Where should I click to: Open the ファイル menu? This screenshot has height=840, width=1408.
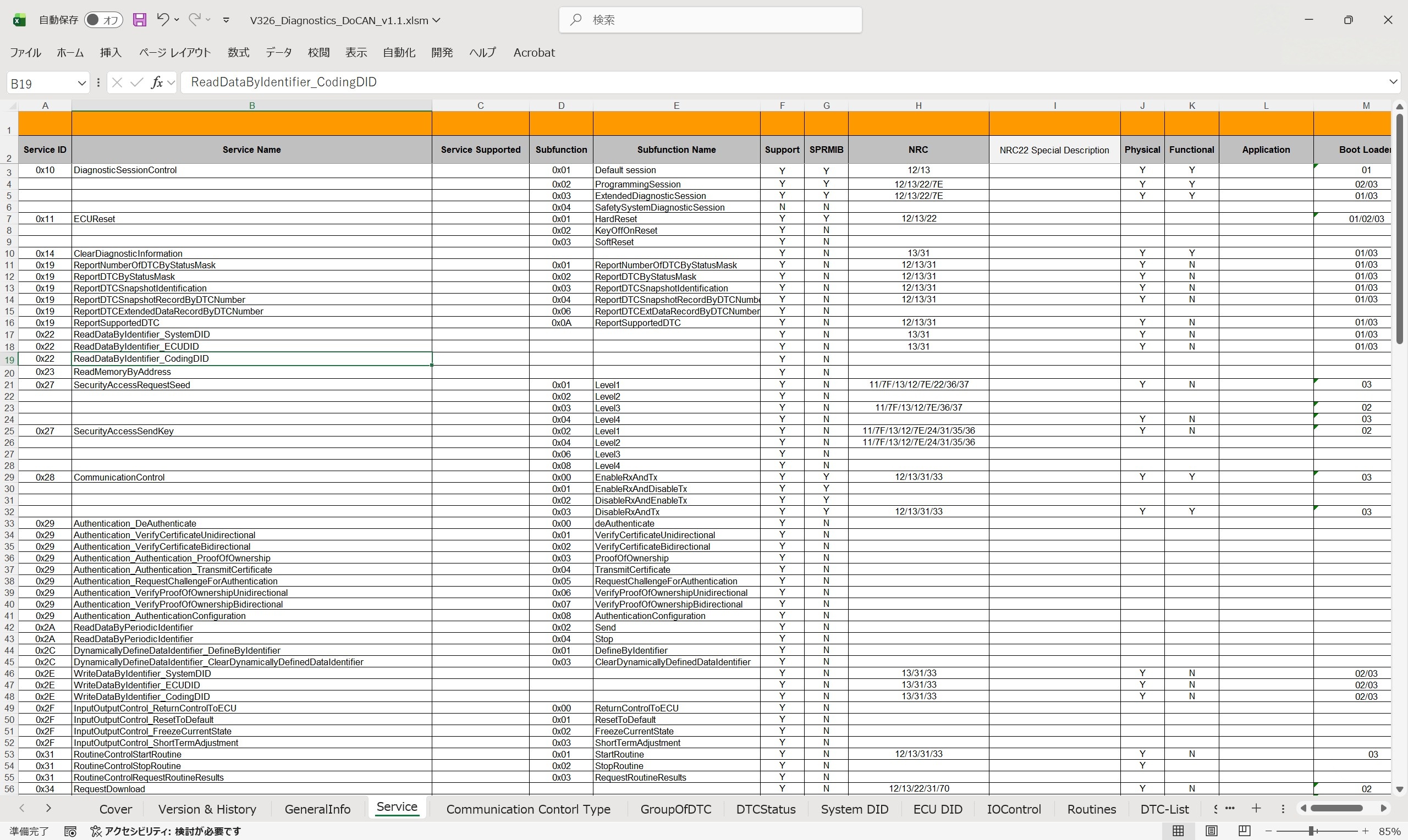(x=25, y=53)
